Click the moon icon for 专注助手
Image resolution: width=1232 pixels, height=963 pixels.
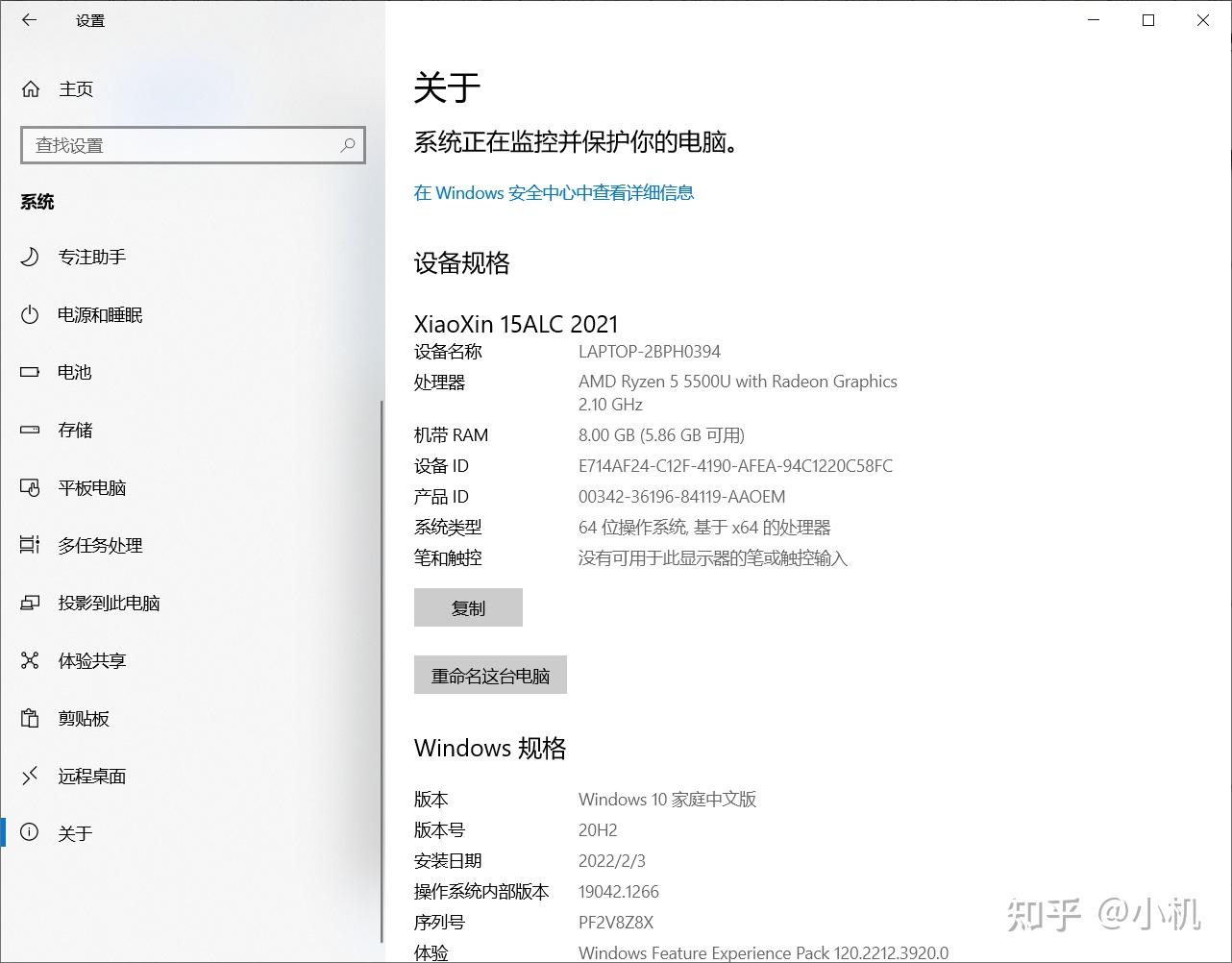30,257
